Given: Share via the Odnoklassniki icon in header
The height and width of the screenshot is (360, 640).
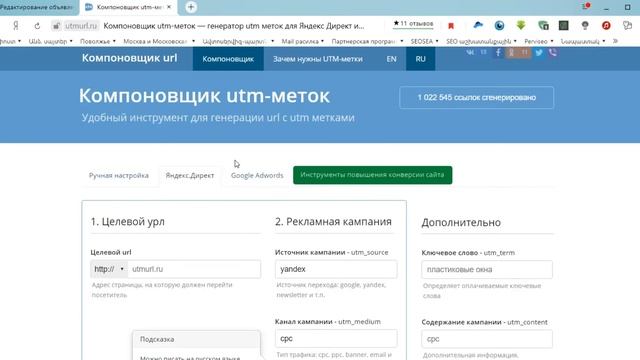Looking at the screenshot, I should 511,52.
